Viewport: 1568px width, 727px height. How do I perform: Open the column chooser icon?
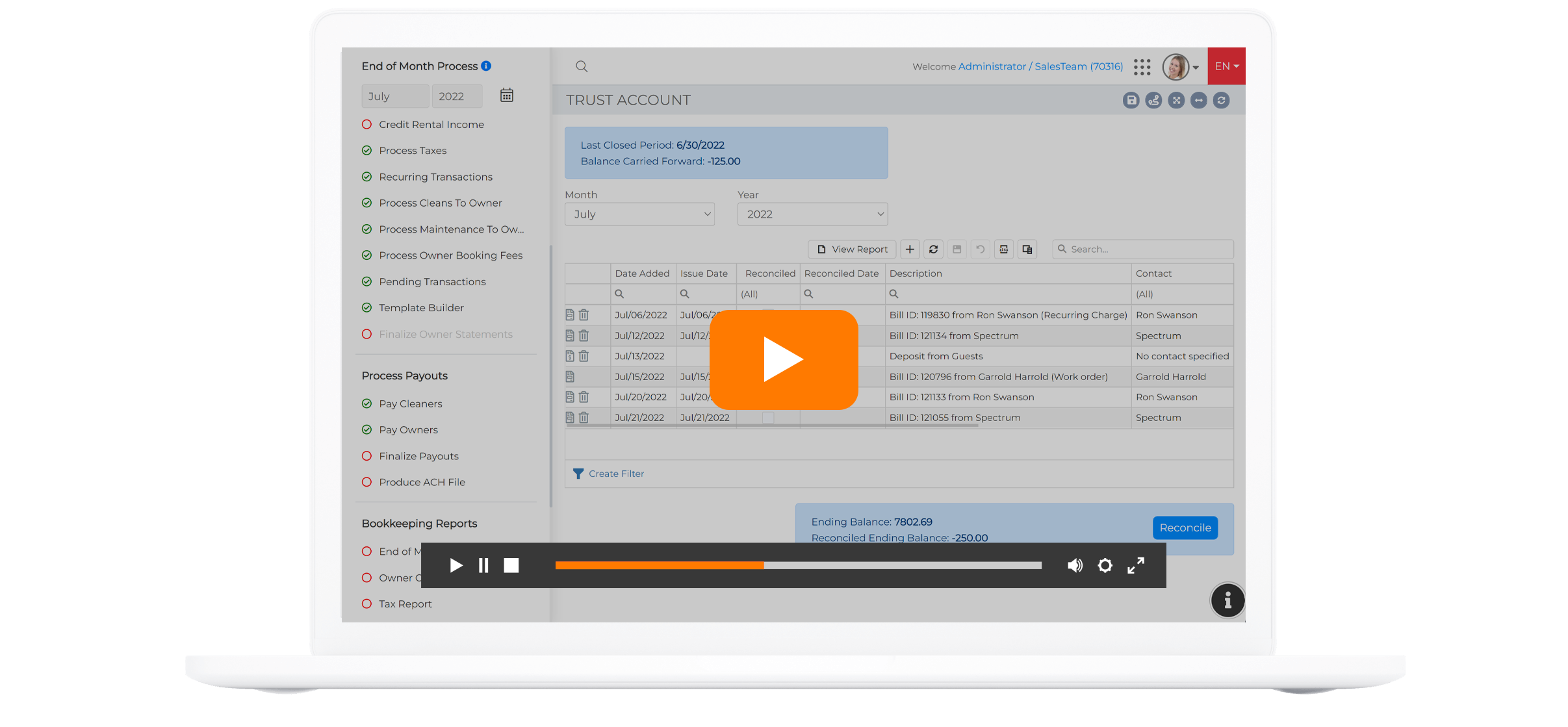[1027, 249]
